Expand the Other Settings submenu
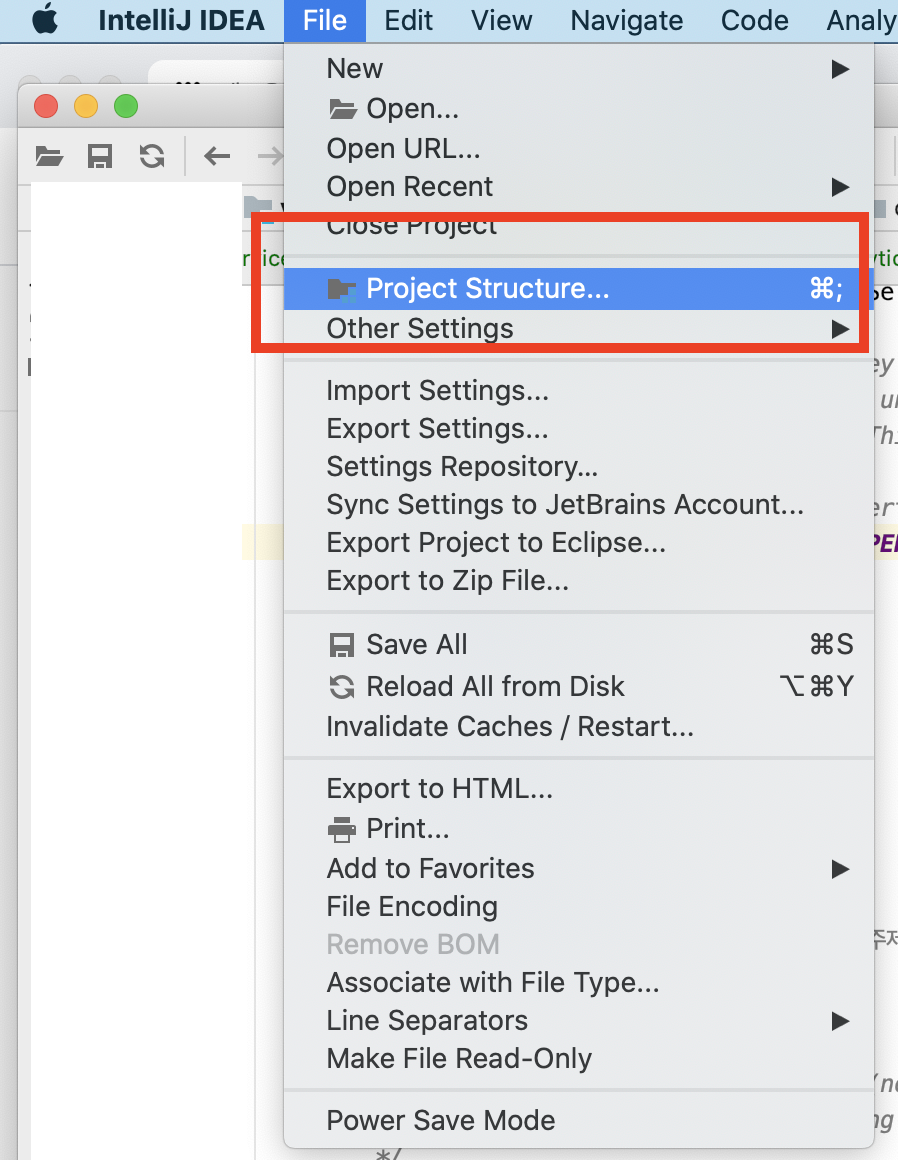Screen dimensions: 898x1160 [578, 328]
